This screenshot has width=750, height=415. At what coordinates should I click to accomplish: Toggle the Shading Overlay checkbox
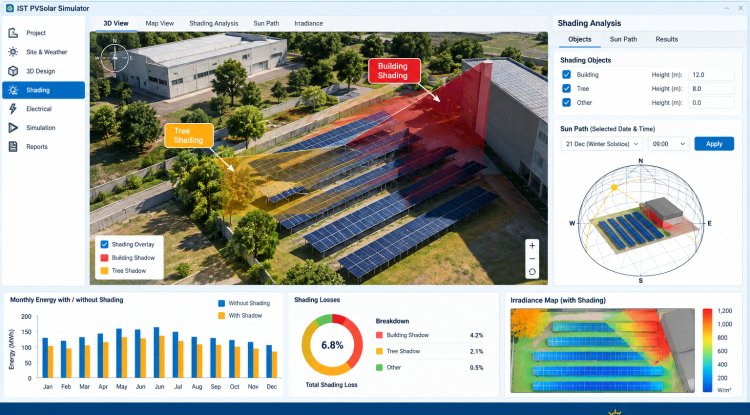104,244
